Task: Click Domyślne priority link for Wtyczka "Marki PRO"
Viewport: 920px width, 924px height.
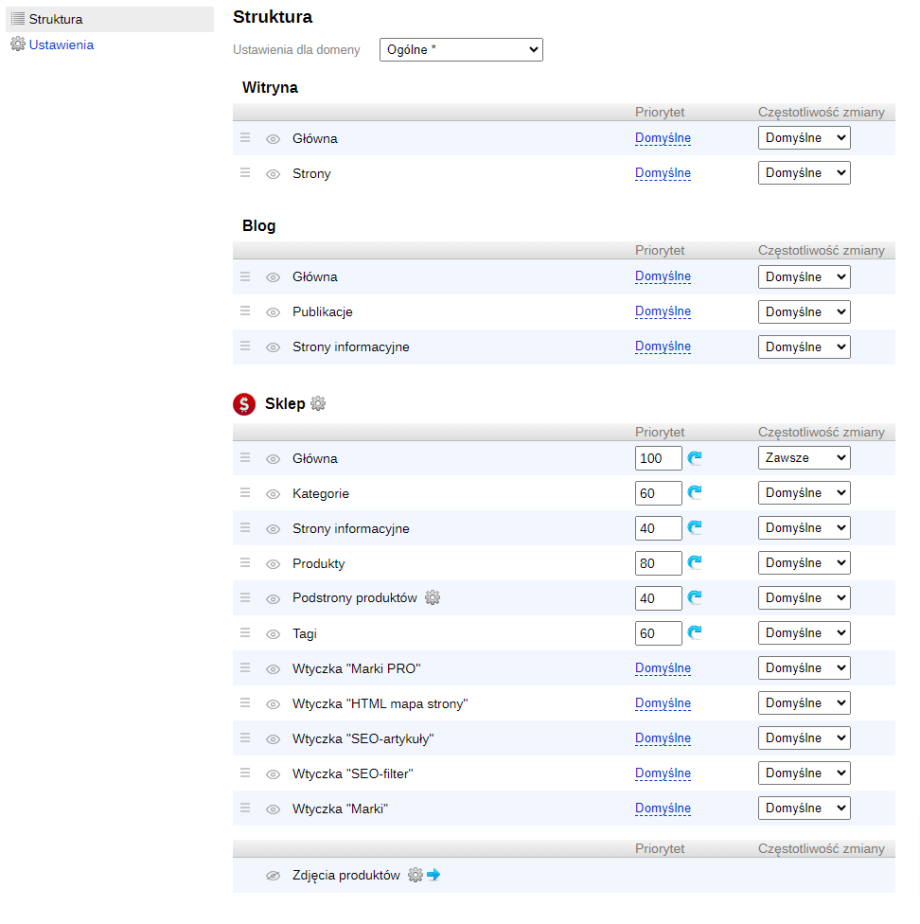Action: [x=662, y=668]
